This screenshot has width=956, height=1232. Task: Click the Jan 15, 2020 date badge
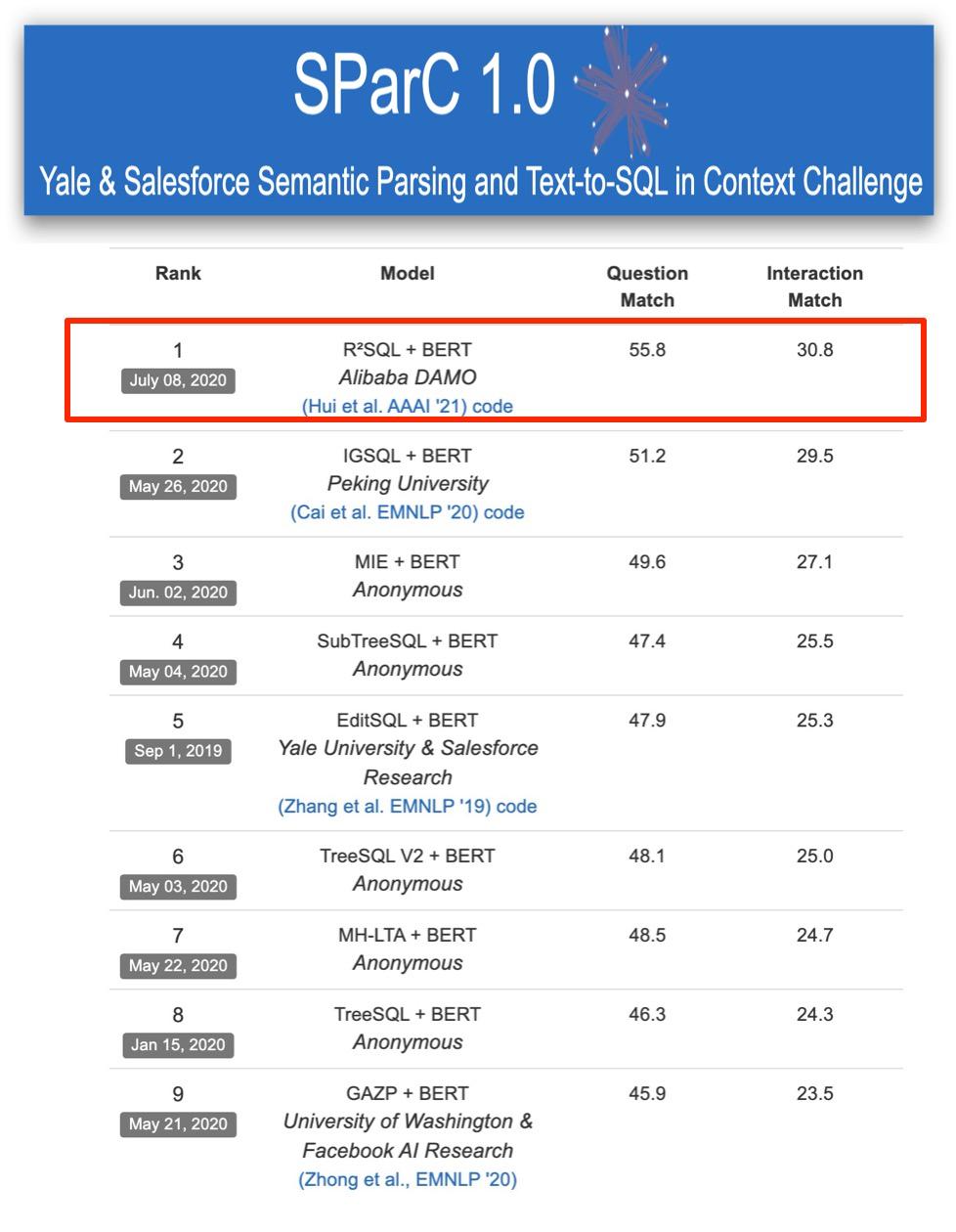pyautogui.click(x=178, y=1045)
